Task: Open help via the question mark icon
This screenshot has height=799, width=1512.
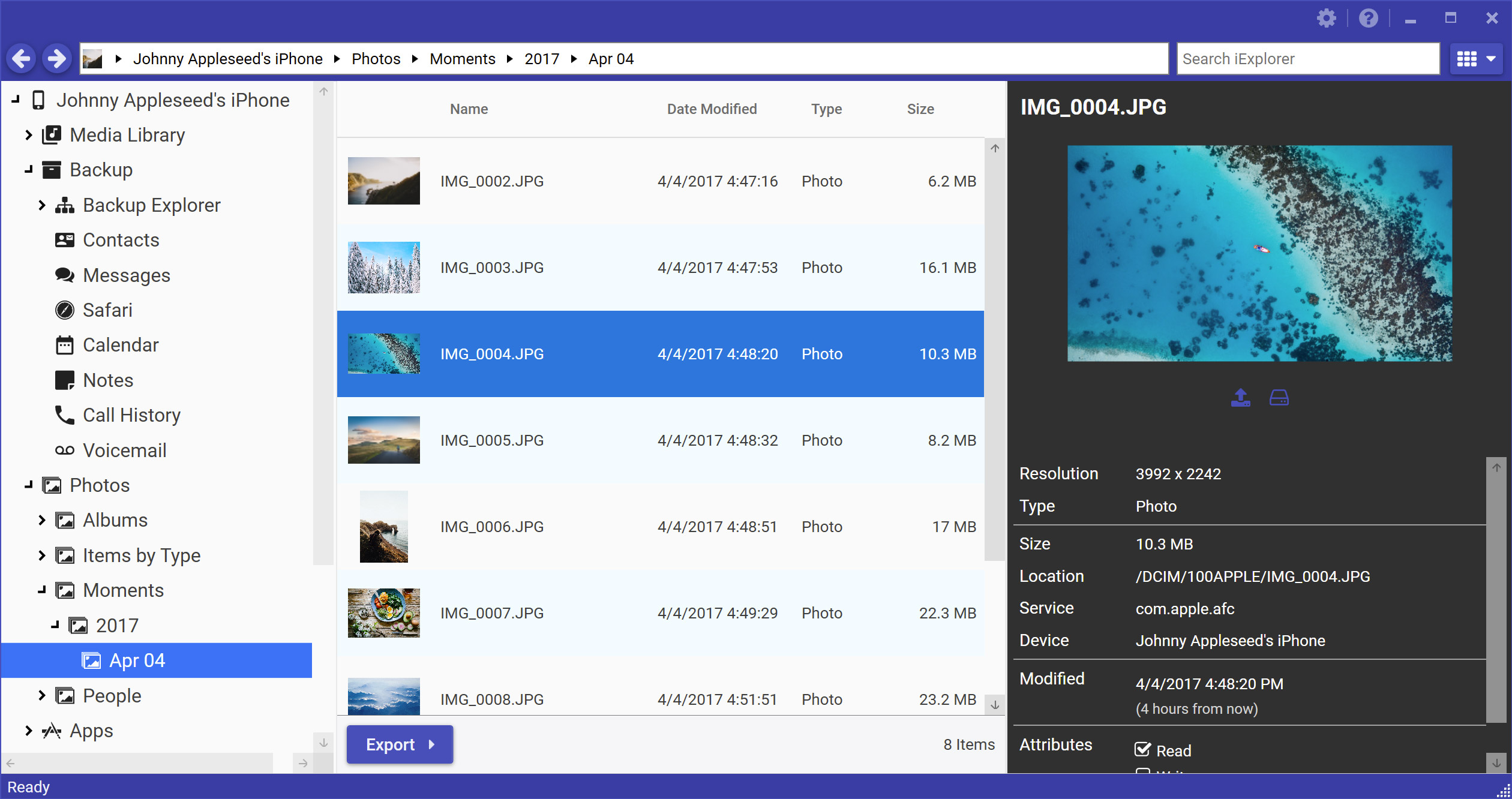Action: point(1368,19)
